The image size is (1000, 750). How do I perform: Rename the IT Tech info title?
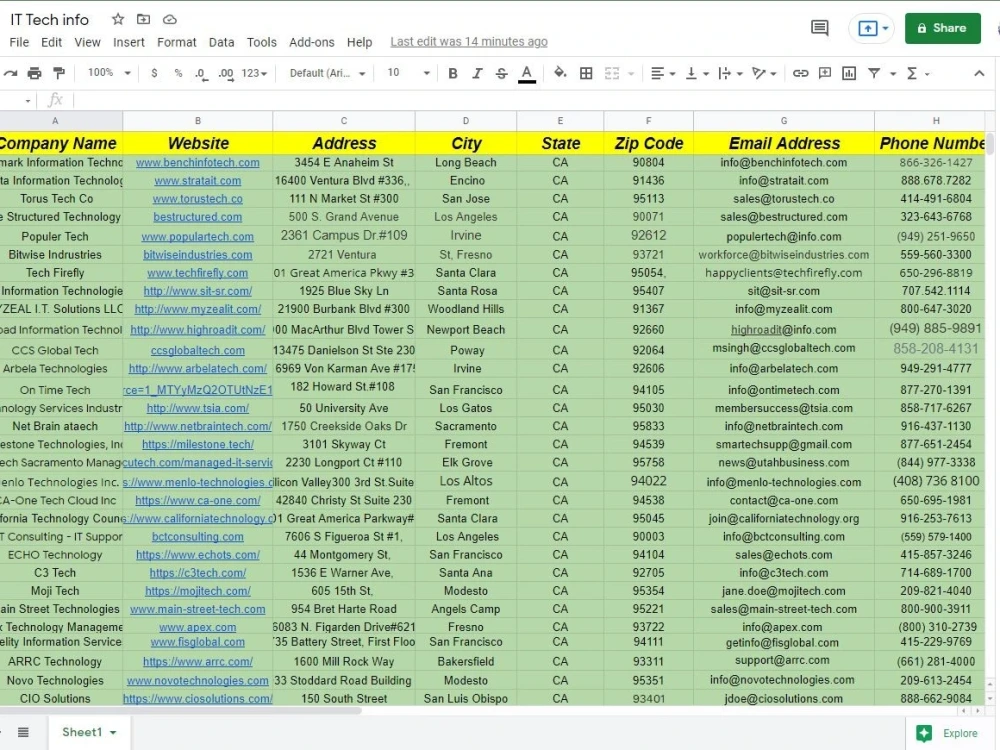click(49, 20)
